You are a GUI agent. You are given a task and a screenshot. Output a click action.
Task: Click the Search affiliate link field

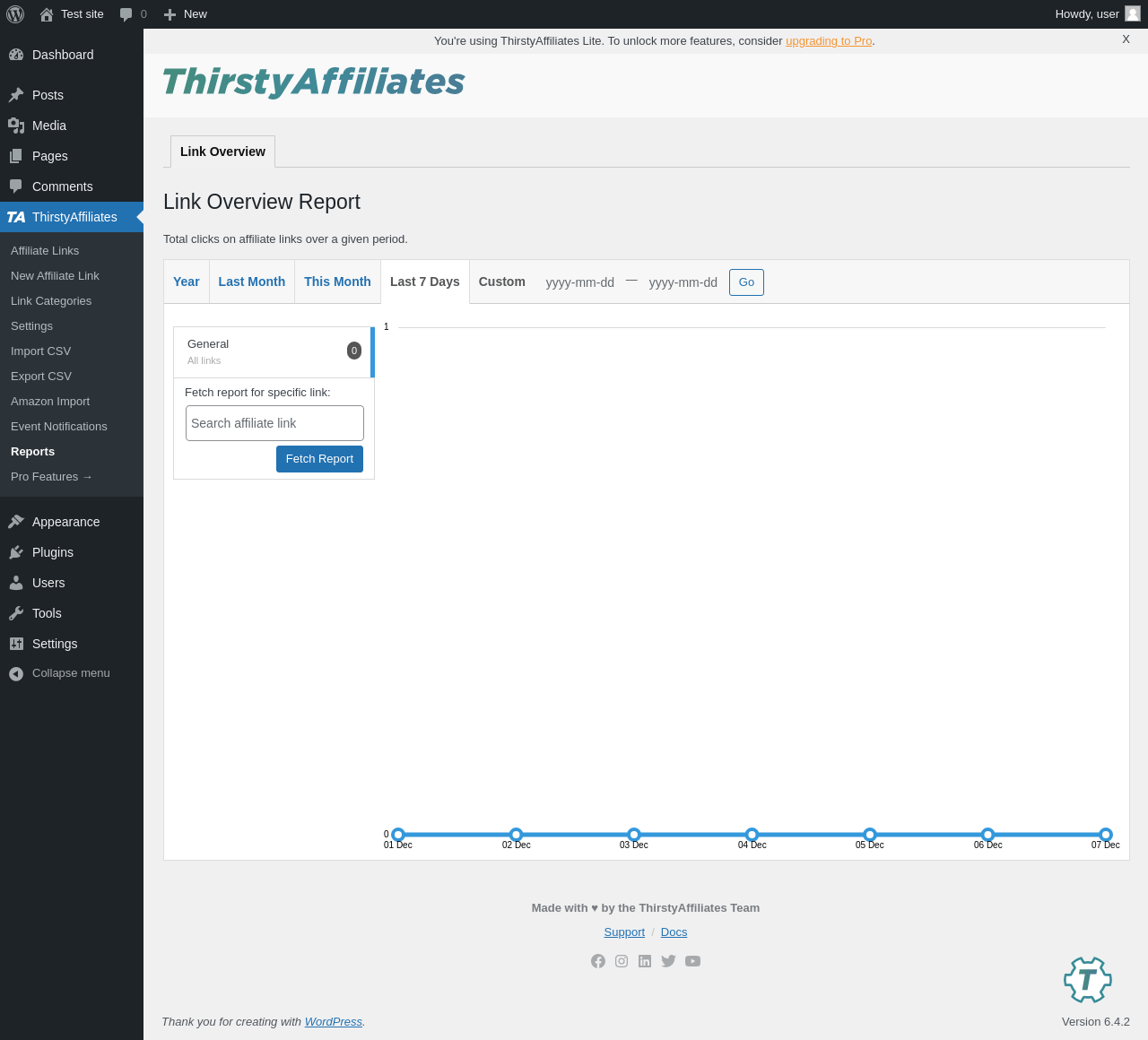point(274,423)
